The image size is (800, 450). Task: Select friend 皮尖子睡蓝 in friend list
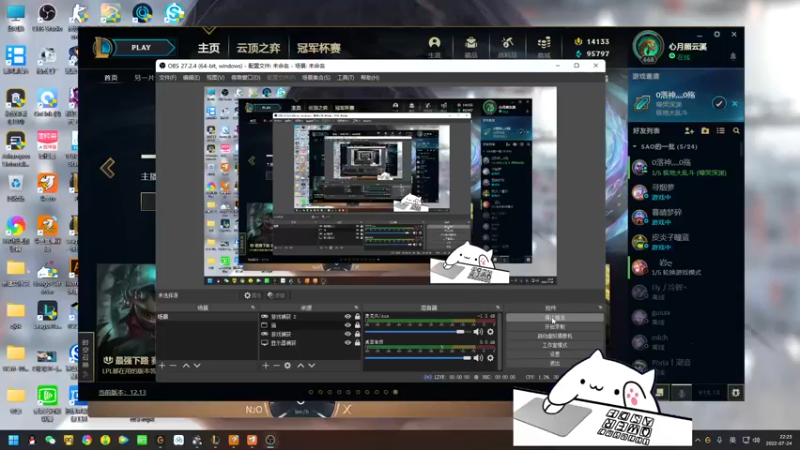coord(685,242)
